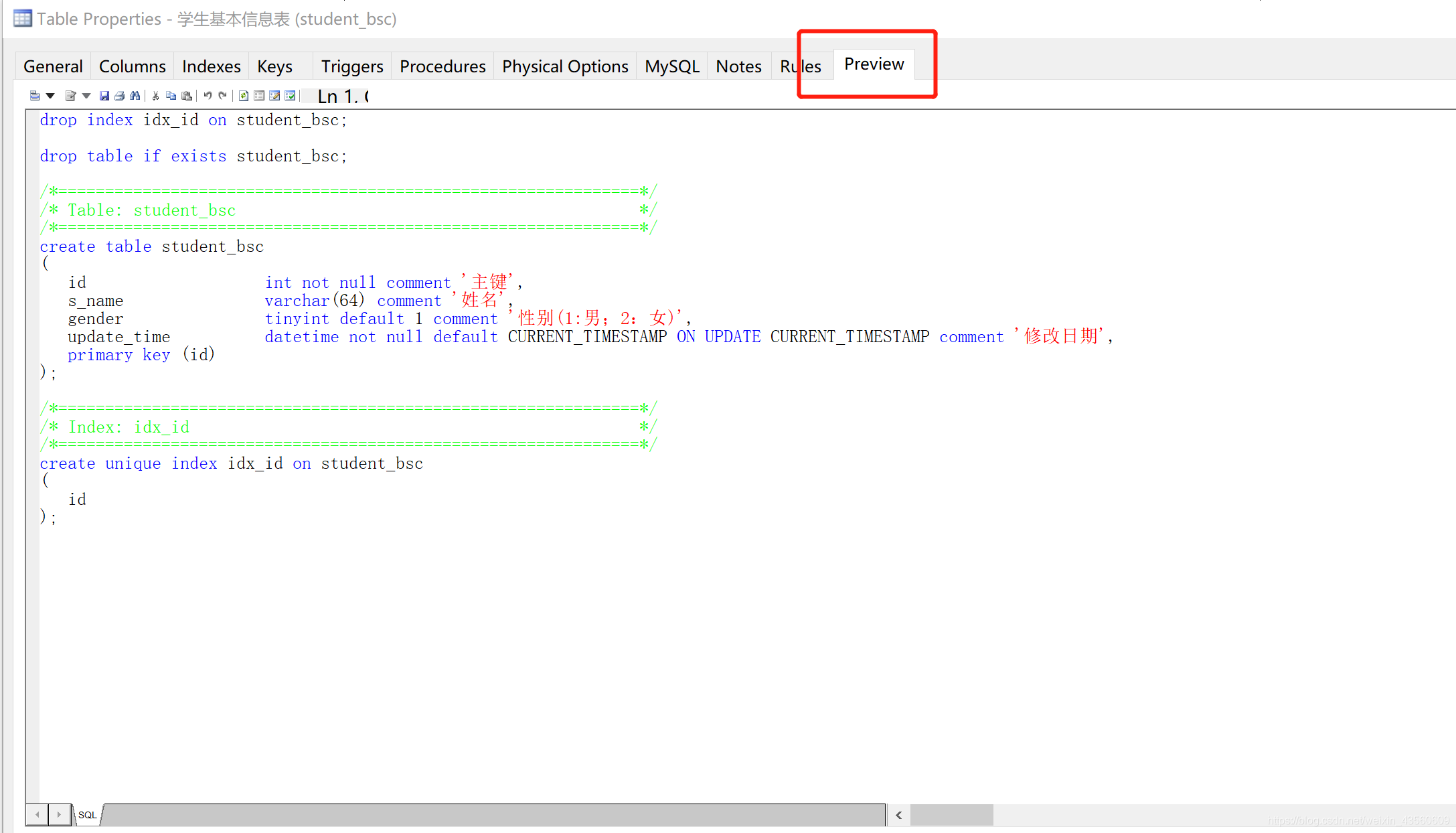Go to the Triggers tab
Screen dimensions: 1456x833
click(352, 66)
